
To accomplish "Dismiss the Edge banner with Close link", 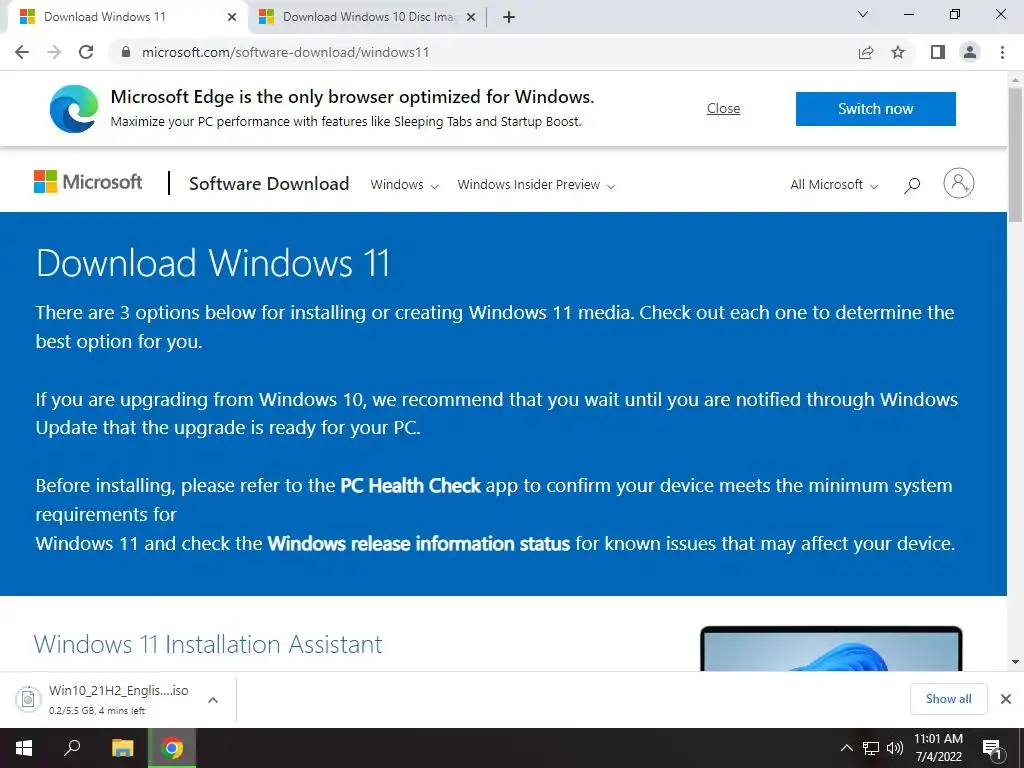I will click(x=724, y=108).
